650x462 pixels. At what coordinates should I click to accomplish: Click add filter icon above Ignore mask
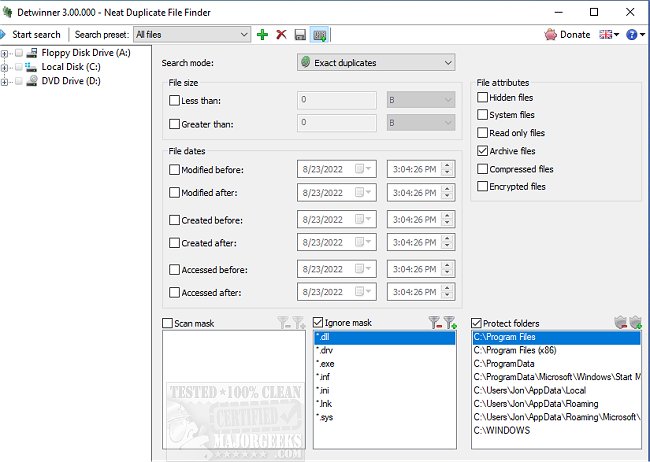click(450, 323)
